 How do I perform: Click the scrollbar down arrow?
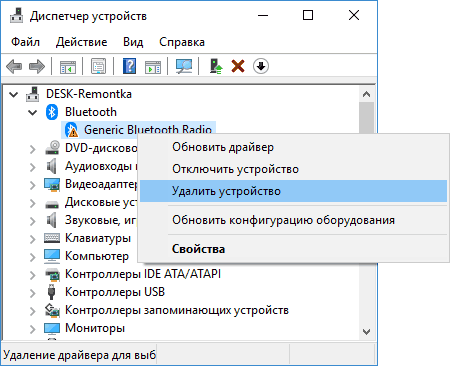pos(366,332)
